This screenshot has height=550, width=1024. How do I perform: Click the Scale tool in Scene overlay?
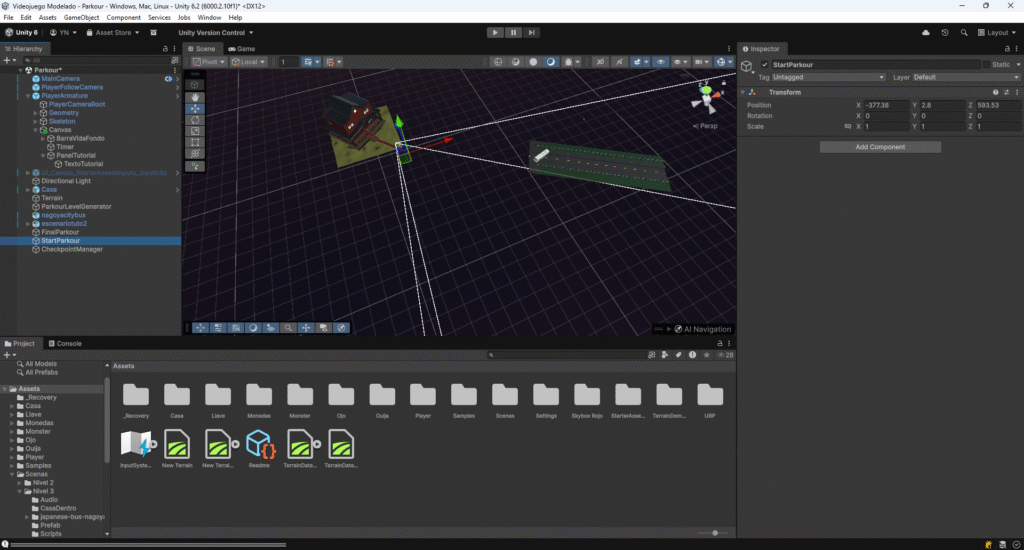coord(195,131)
